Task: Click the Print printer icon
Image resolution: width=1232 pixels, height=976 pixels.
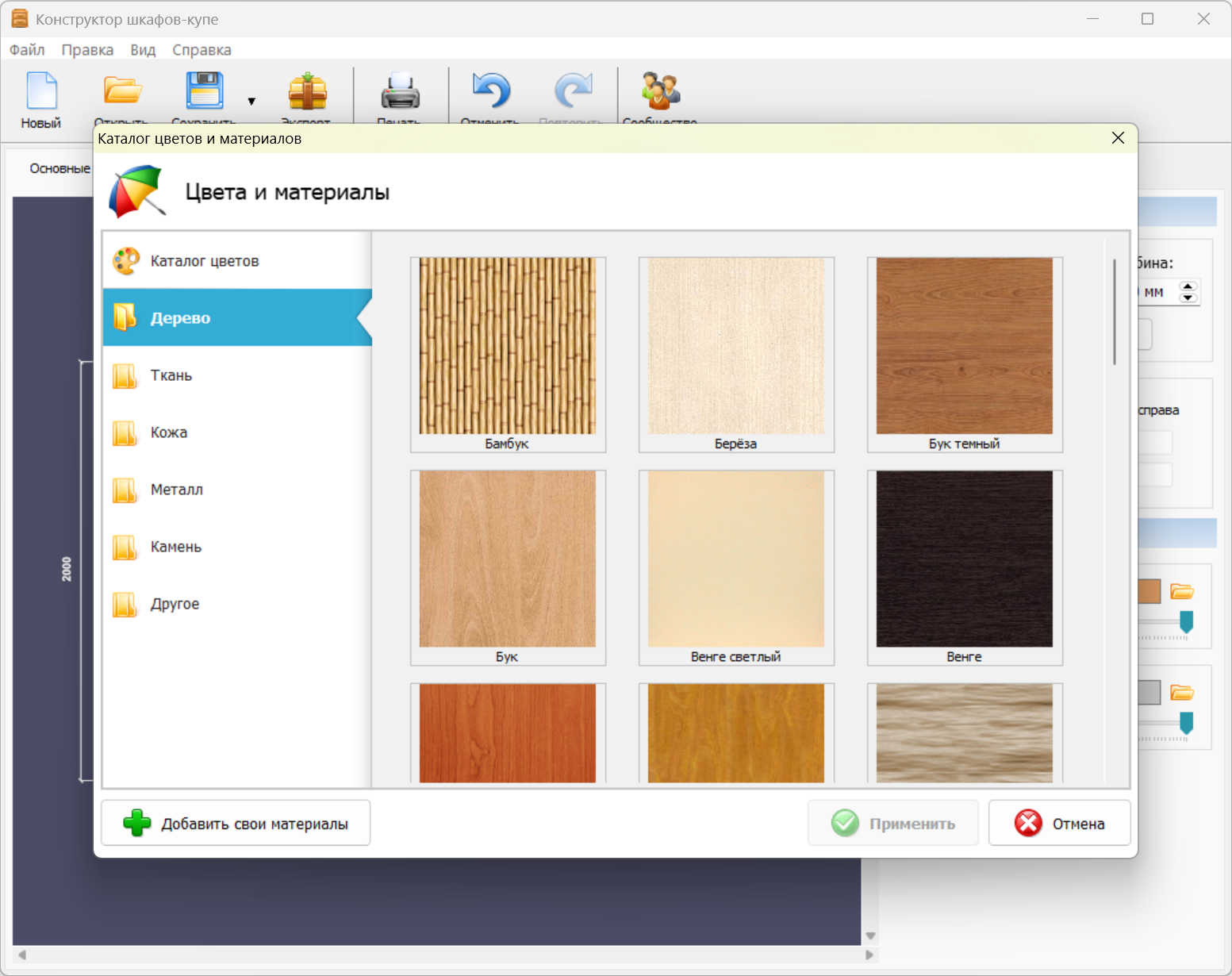Action: point(400,91)
